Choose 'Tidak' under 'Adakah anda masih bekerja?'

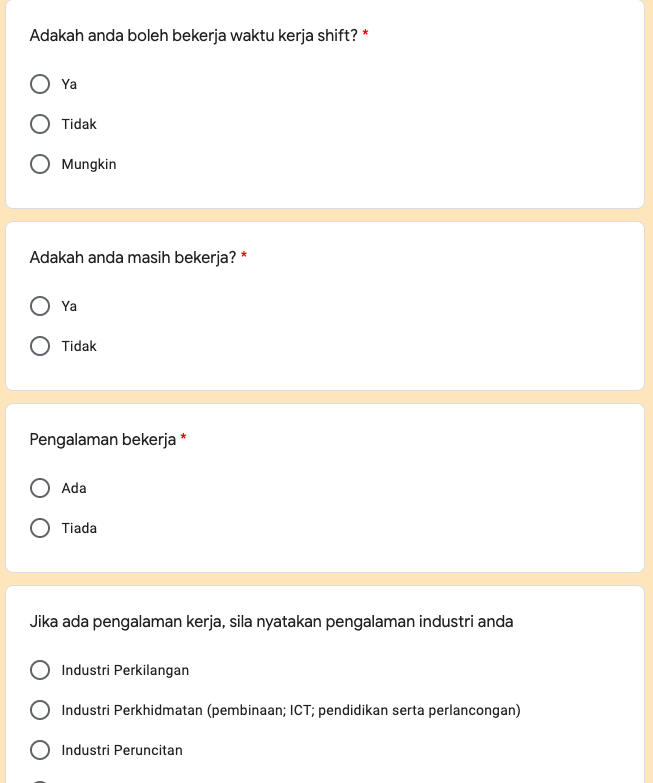[40, 346]
